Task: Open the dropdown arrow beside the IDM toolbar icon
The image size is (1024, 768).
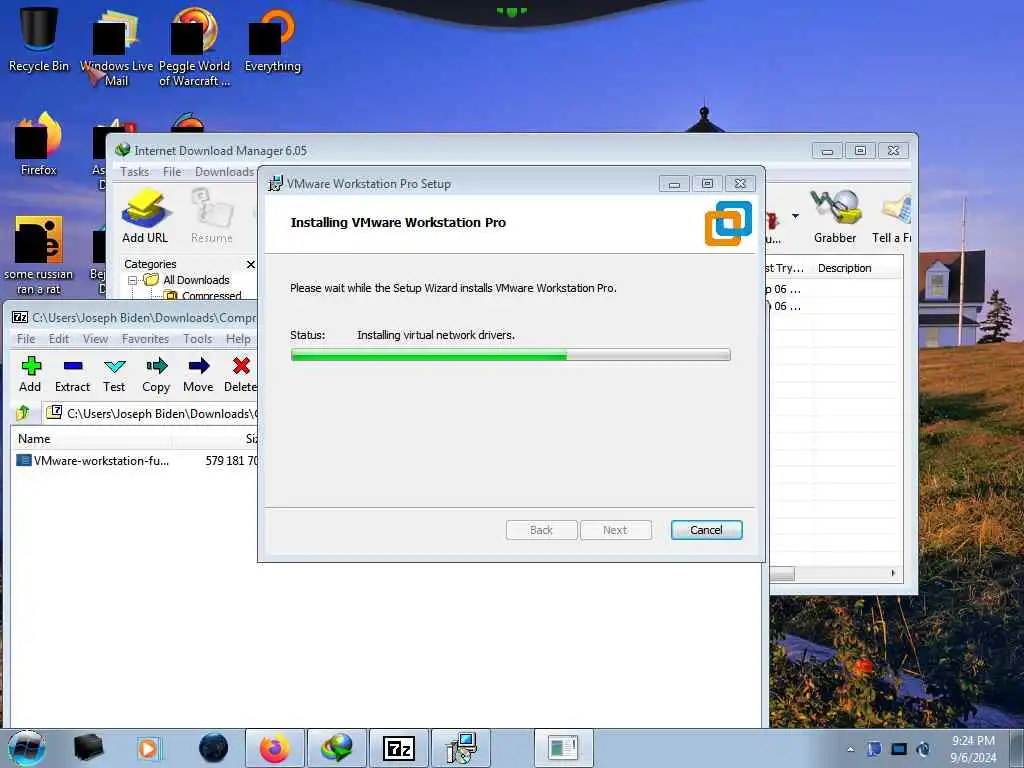Action: click(795, 216)
